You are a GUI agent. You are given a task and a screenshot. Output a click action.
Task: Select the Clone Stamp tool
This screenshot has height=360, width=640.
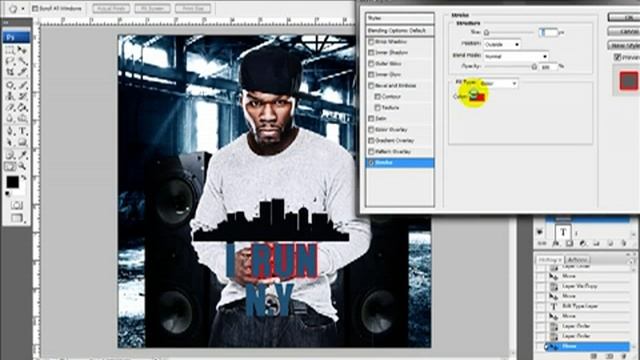pyautogui.click(x=10, y=97)
